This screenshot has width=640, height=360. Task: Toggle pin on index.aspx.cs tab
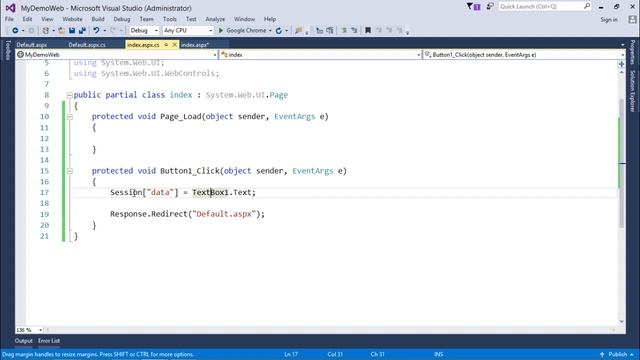[x=166, y=44]
